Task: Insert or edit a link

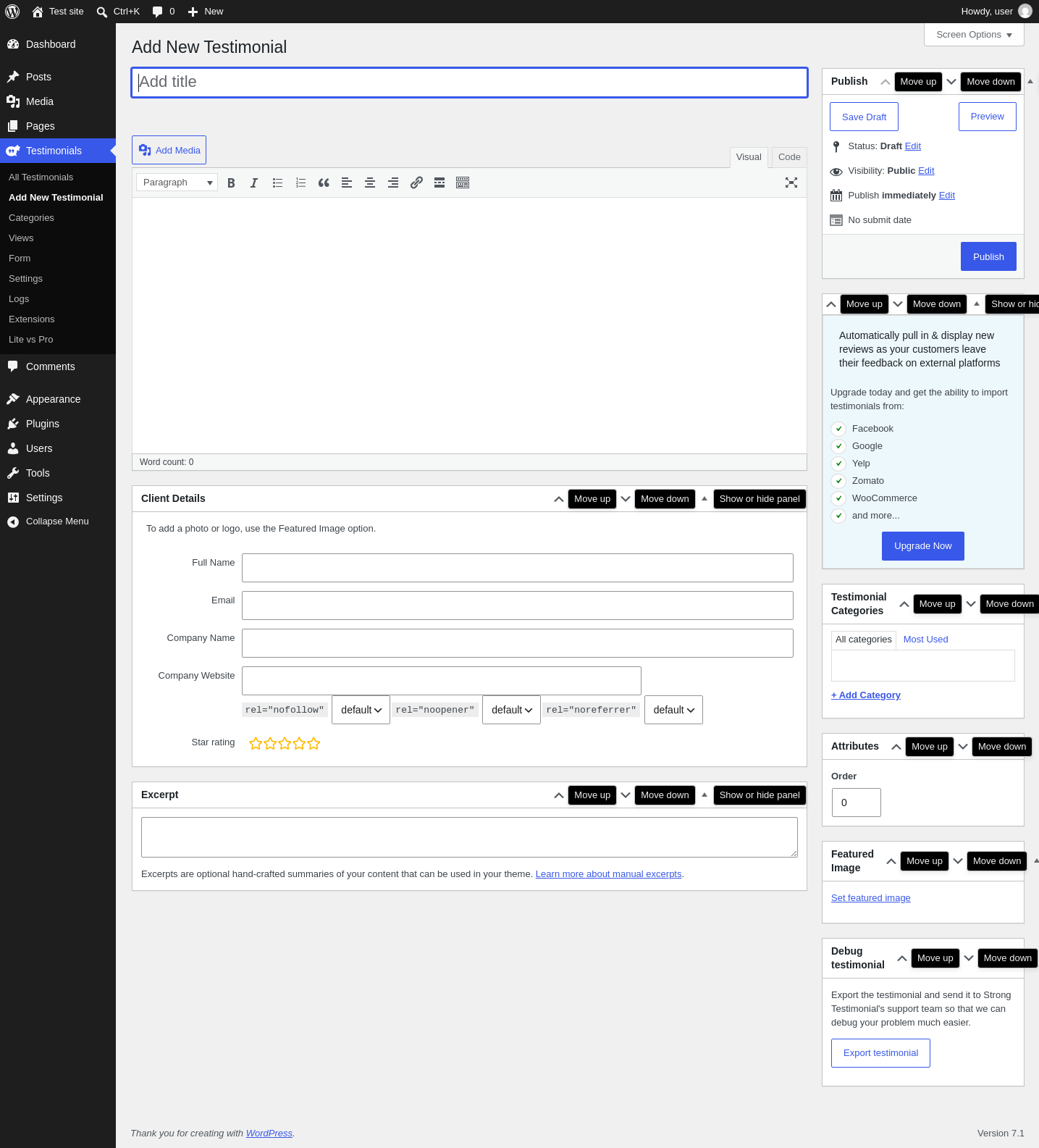Action: (x=416, y=183)
